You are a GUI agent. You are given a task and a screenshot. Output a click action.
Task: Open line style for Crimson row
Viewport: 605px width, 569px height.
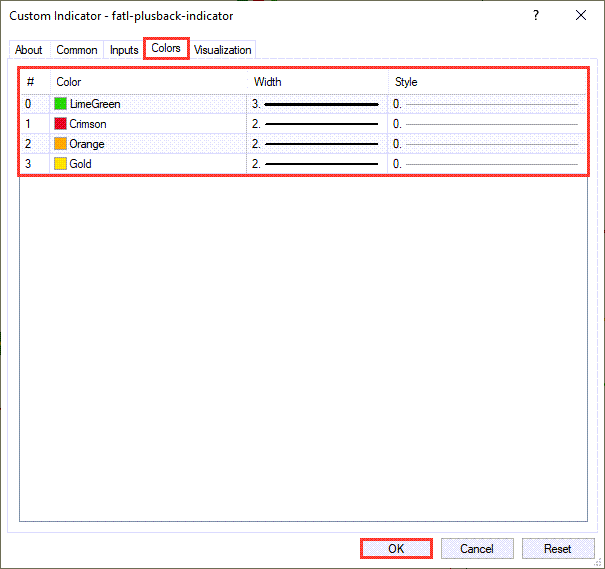point(487,124)
